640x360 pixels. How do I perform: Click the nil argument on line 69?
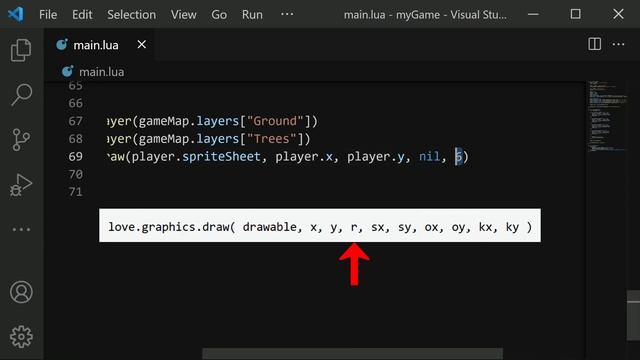click(429, 157)
